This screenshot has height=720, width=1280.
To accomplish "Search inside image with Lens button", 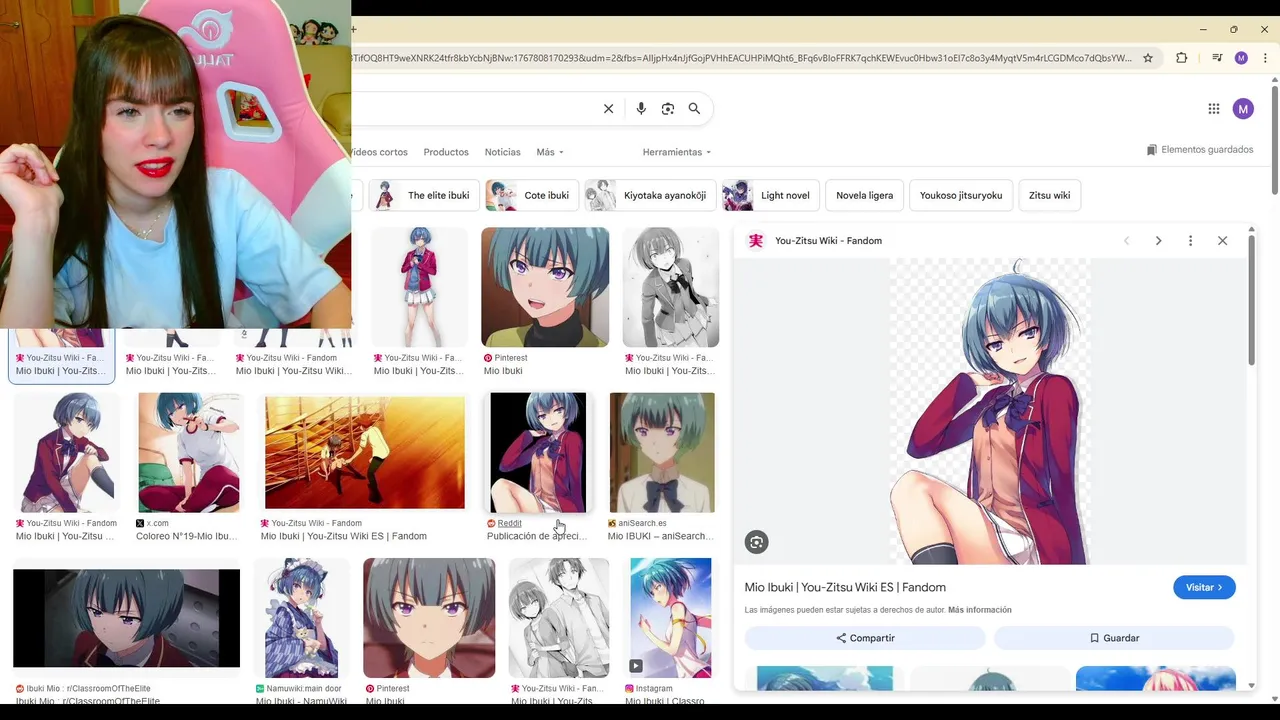I will [x=756, y=542].
